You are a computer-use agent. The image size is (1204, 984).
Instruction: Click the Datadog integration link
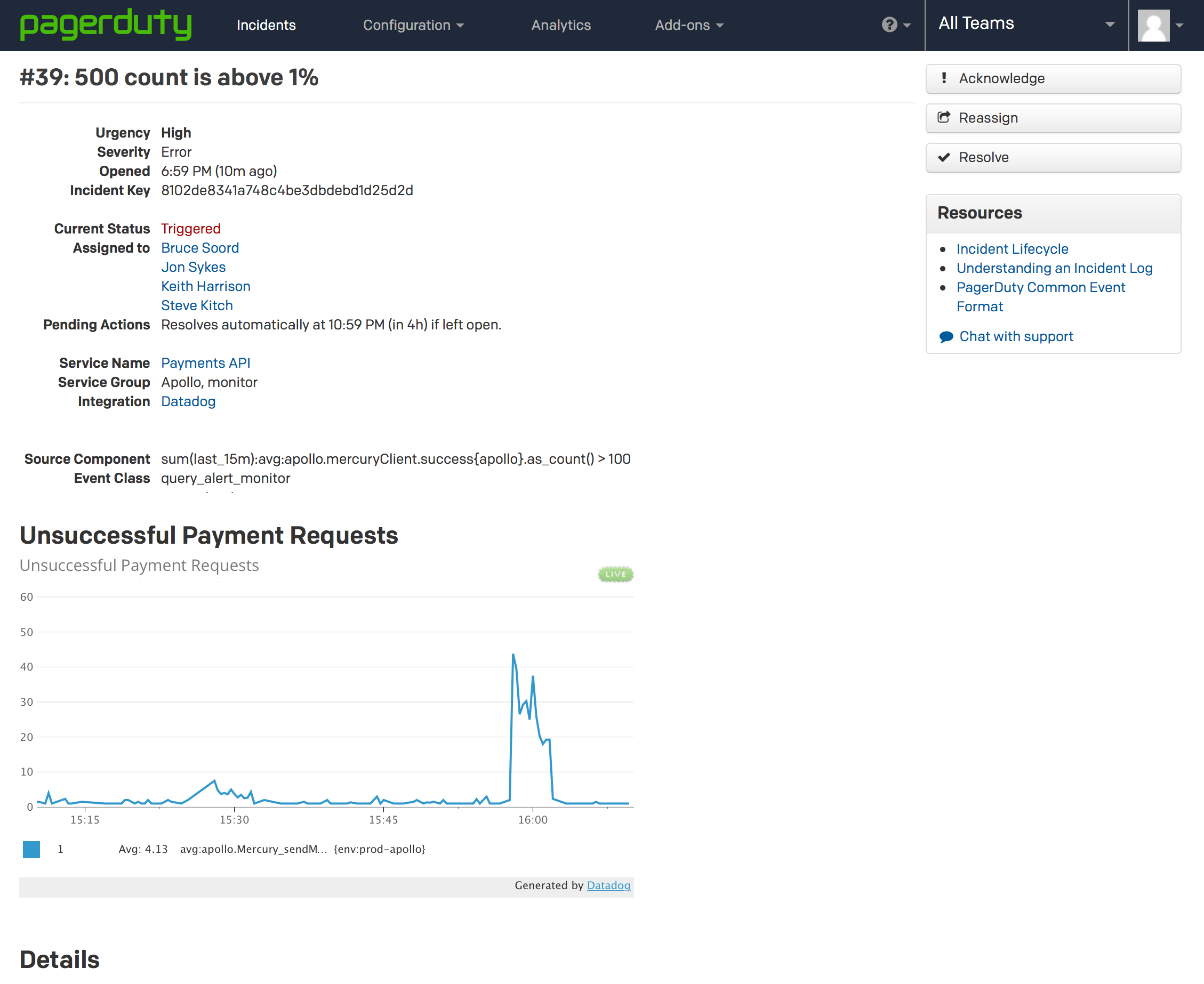pos(188,401)
